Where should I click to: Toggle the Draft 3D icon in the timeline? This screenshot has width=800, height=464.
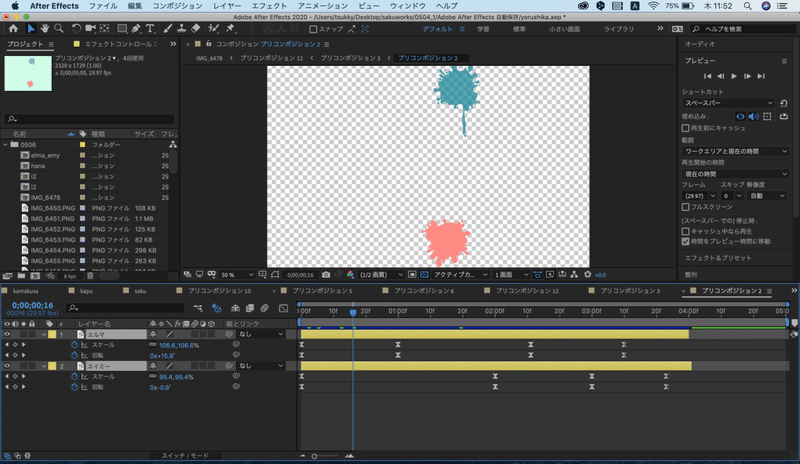(216, 308)
